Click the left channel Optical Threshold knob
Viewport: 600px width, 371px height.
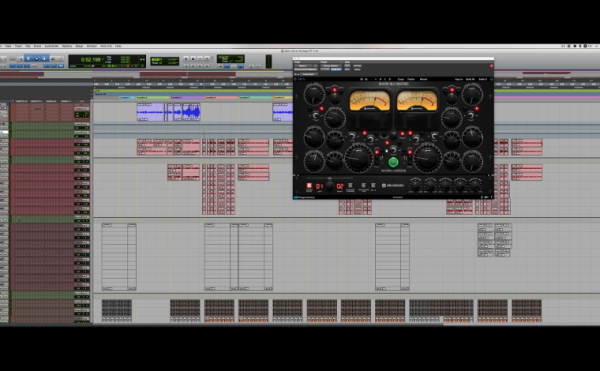tap(314, 94)
